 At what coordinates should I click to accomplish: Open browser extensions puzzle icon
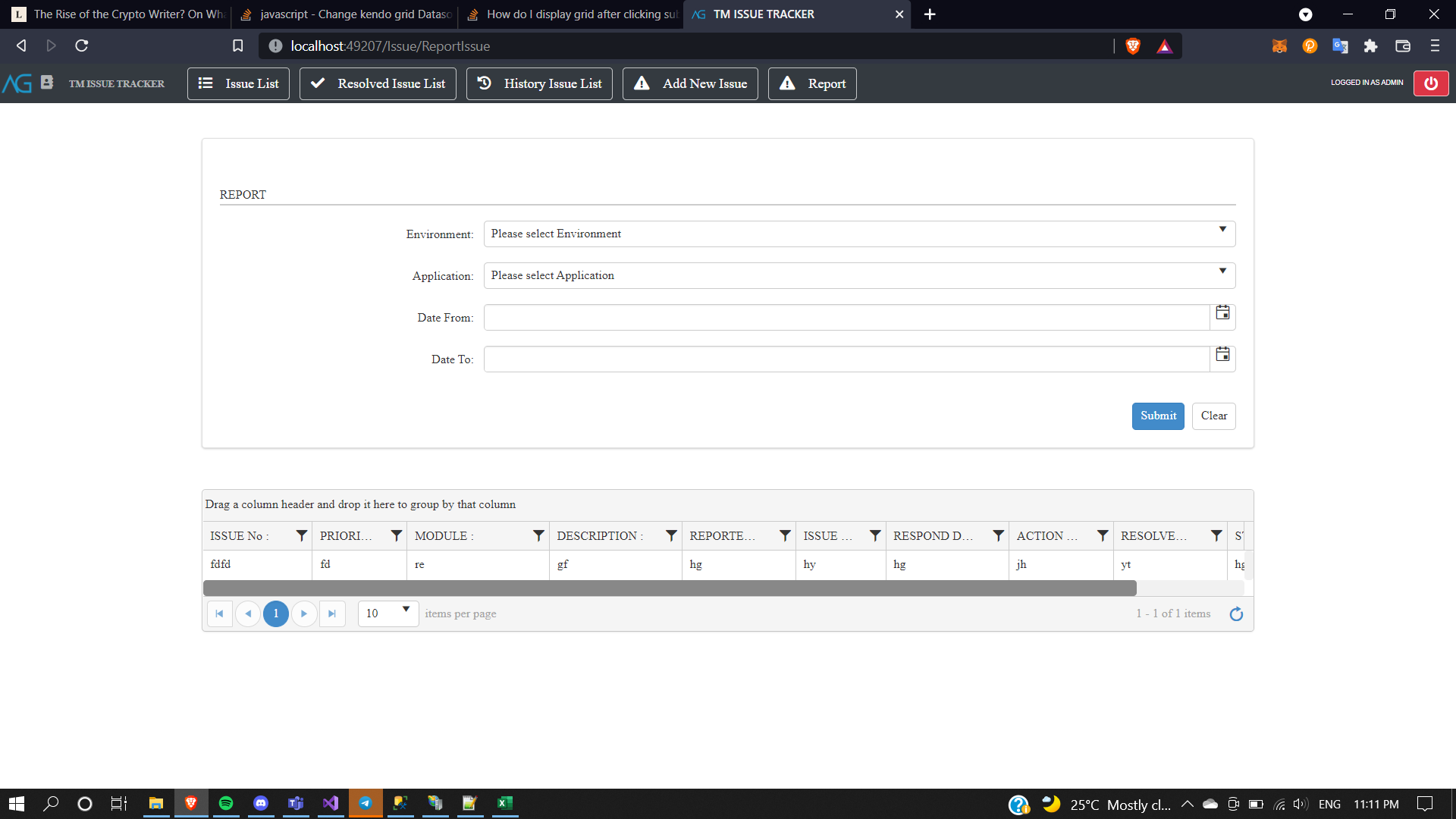1370,46
